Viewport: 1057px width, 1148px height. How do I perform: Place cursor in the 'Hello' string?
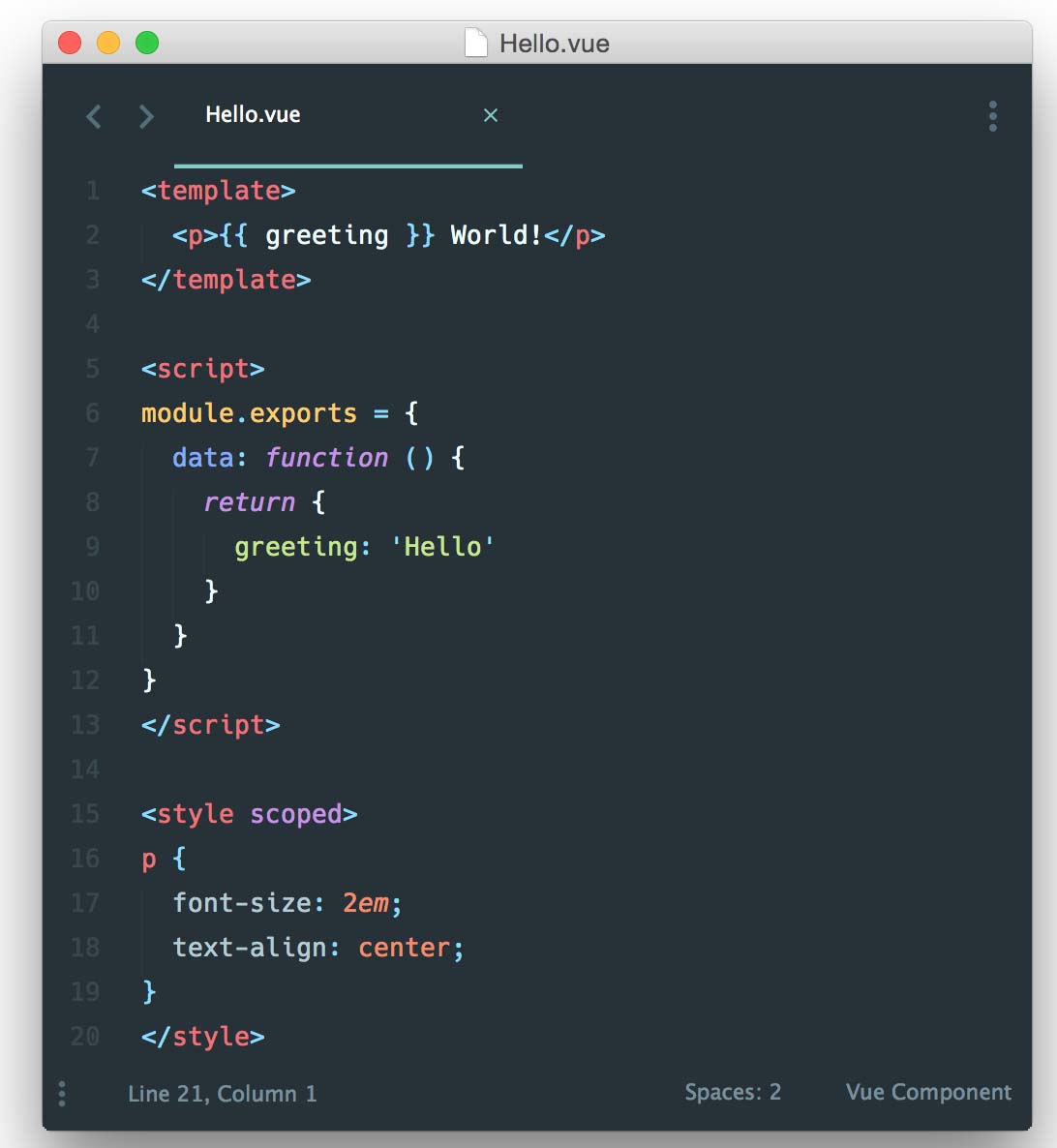click(443, 547)
